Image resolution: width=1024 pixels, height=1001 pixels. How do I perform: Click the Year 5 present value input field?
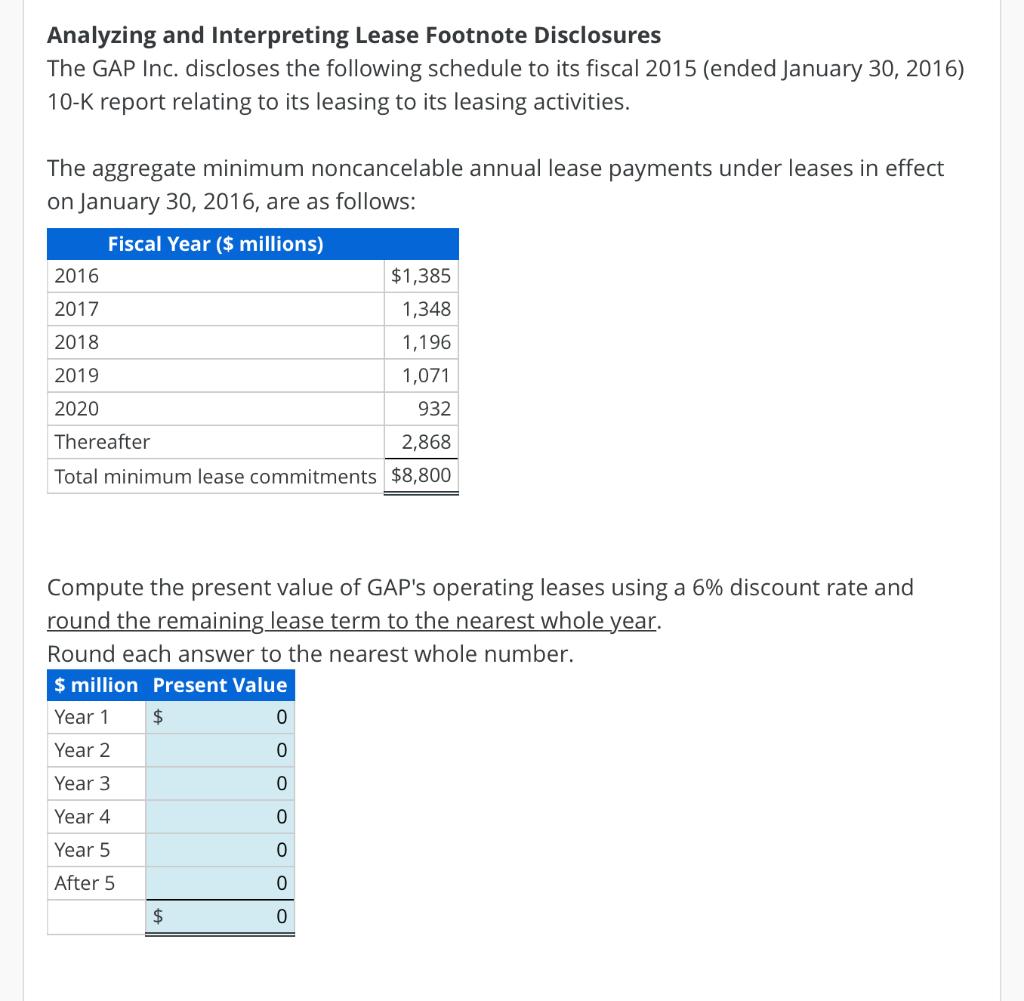click(x=220, y=849)
